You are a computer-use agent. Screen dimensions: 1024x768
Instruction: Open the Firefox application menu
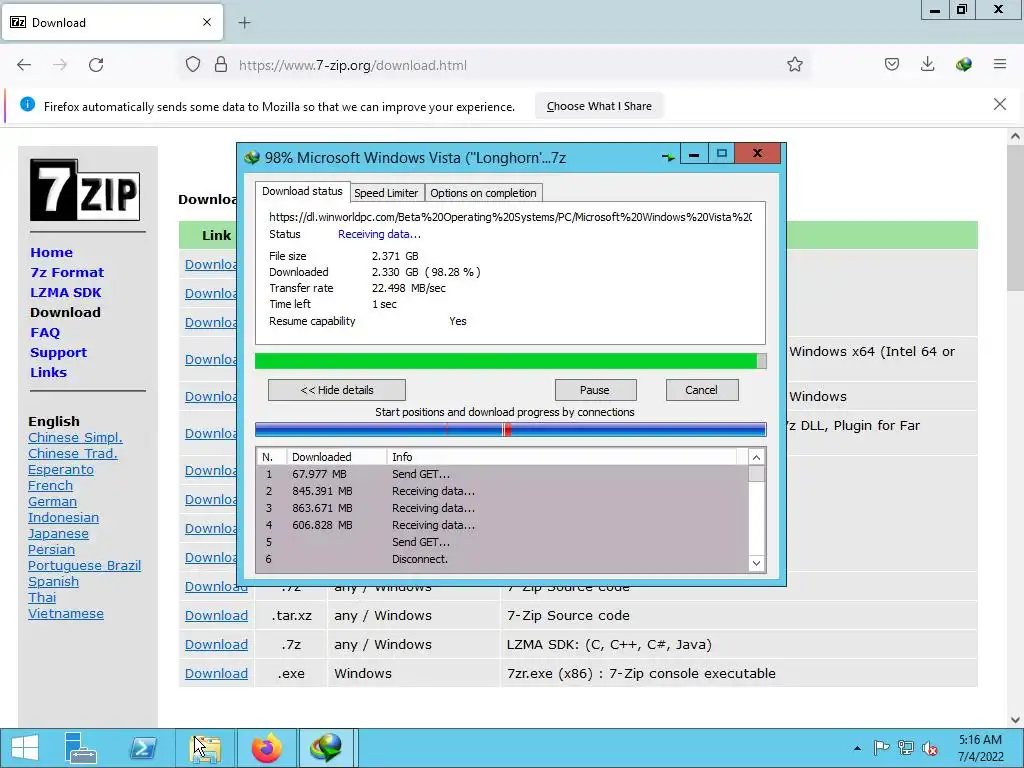[x=1000, y=65]
